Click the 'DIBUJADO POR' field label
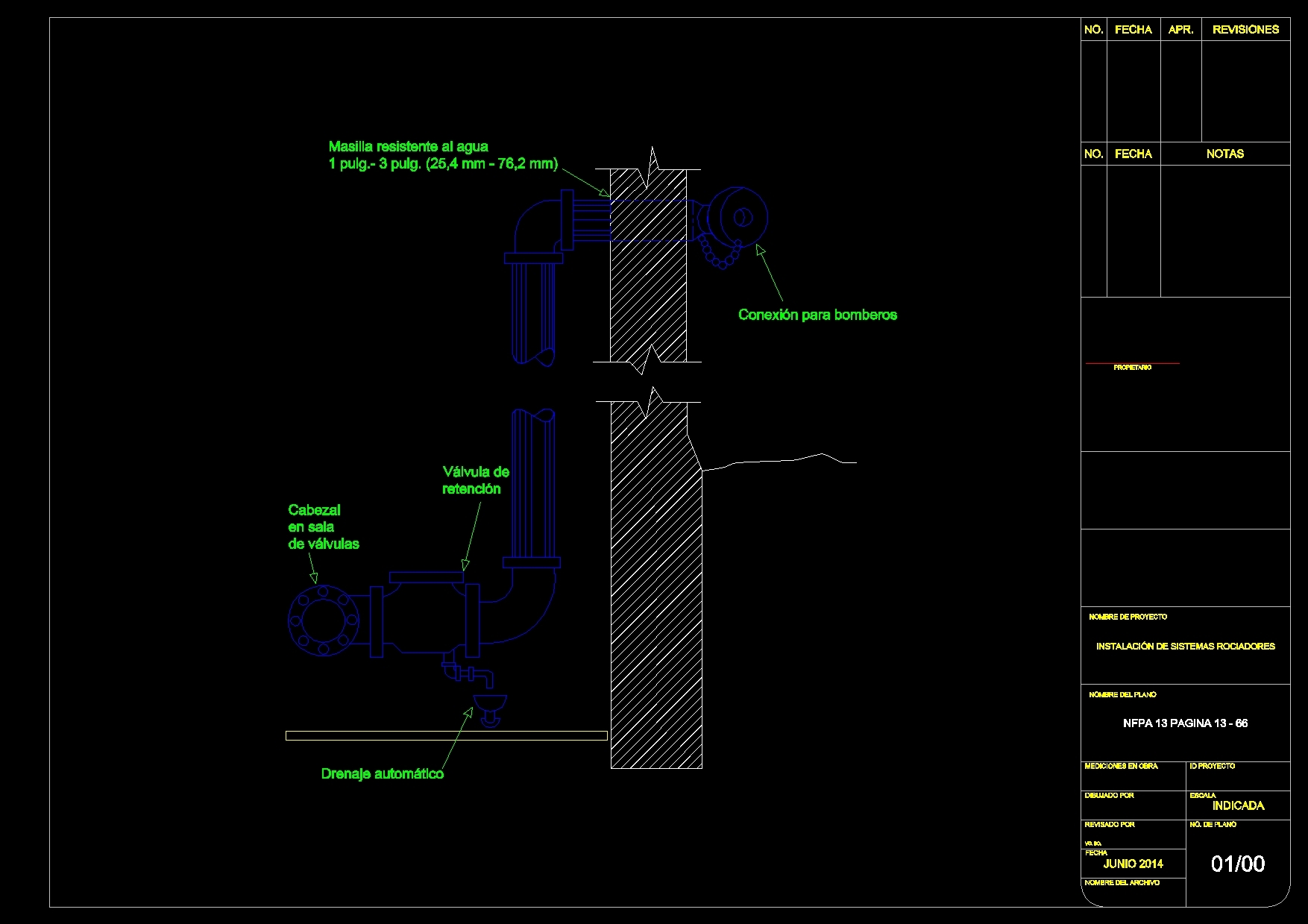Viewport: 1308px width, 924px height. click(1109, 795)
